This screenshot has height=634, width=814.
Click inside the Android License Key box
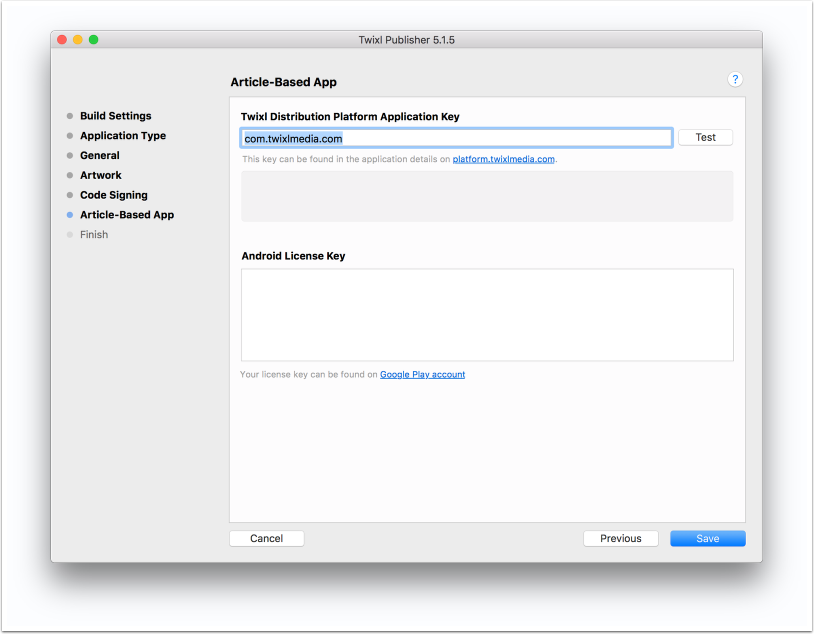point(487,315)
